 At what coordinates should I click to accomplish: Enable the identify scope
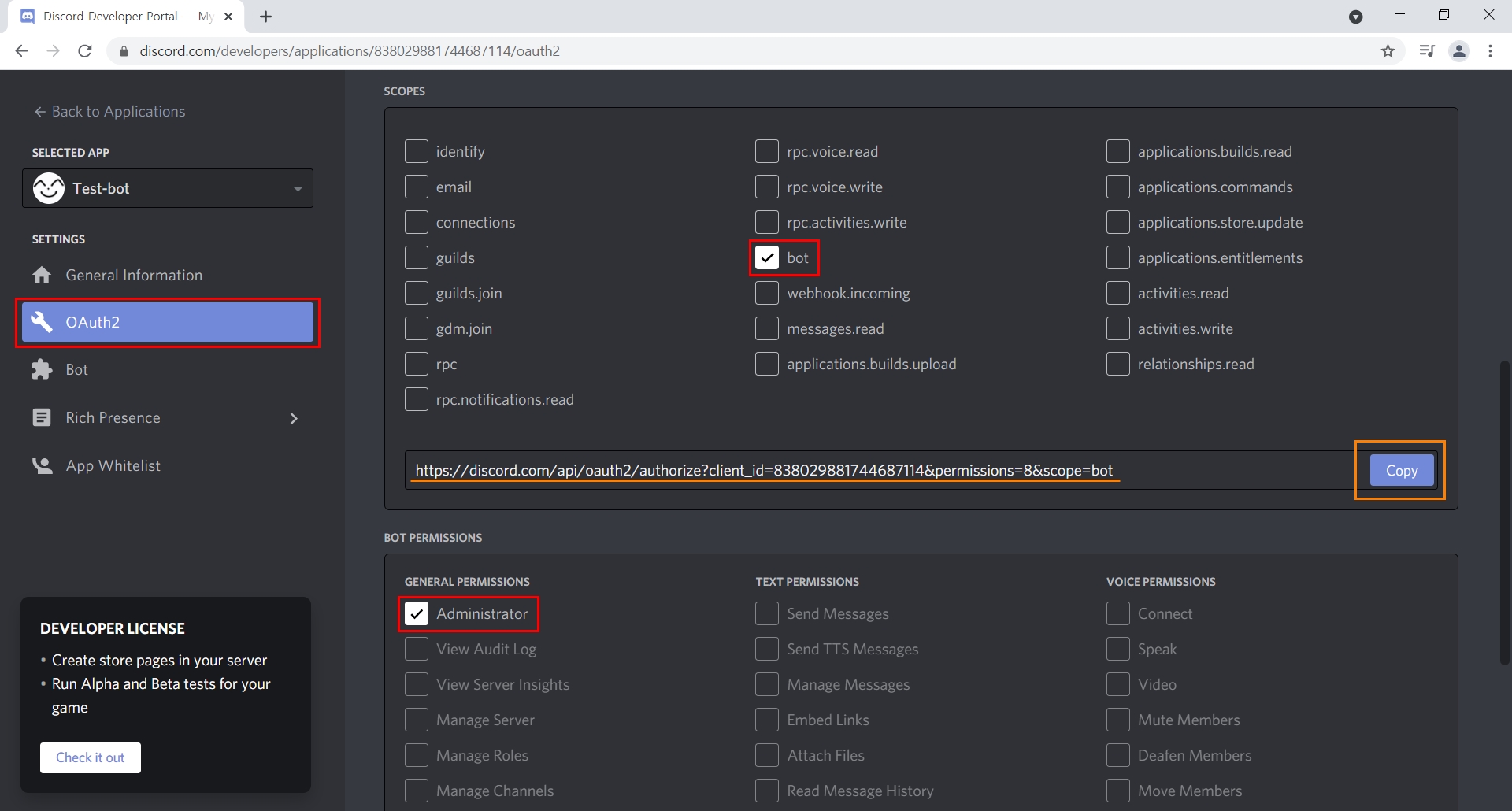(x=416, y=151)
